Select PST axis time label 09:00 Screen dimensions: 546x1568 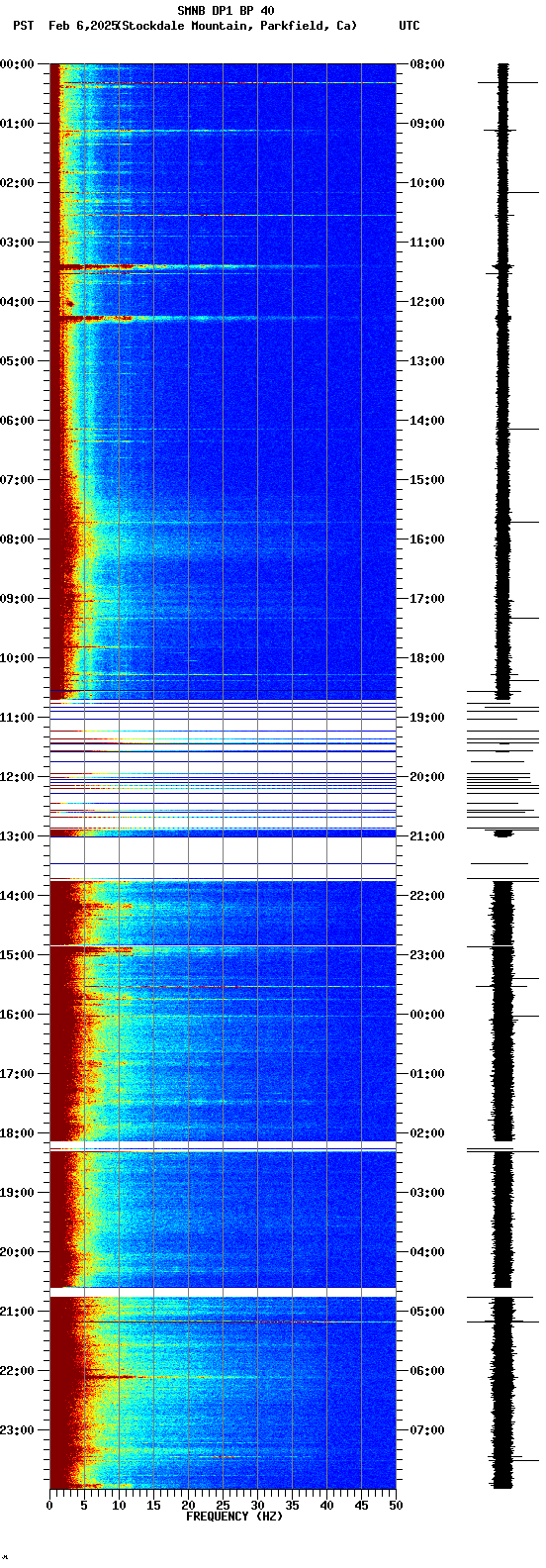point(18,599)
